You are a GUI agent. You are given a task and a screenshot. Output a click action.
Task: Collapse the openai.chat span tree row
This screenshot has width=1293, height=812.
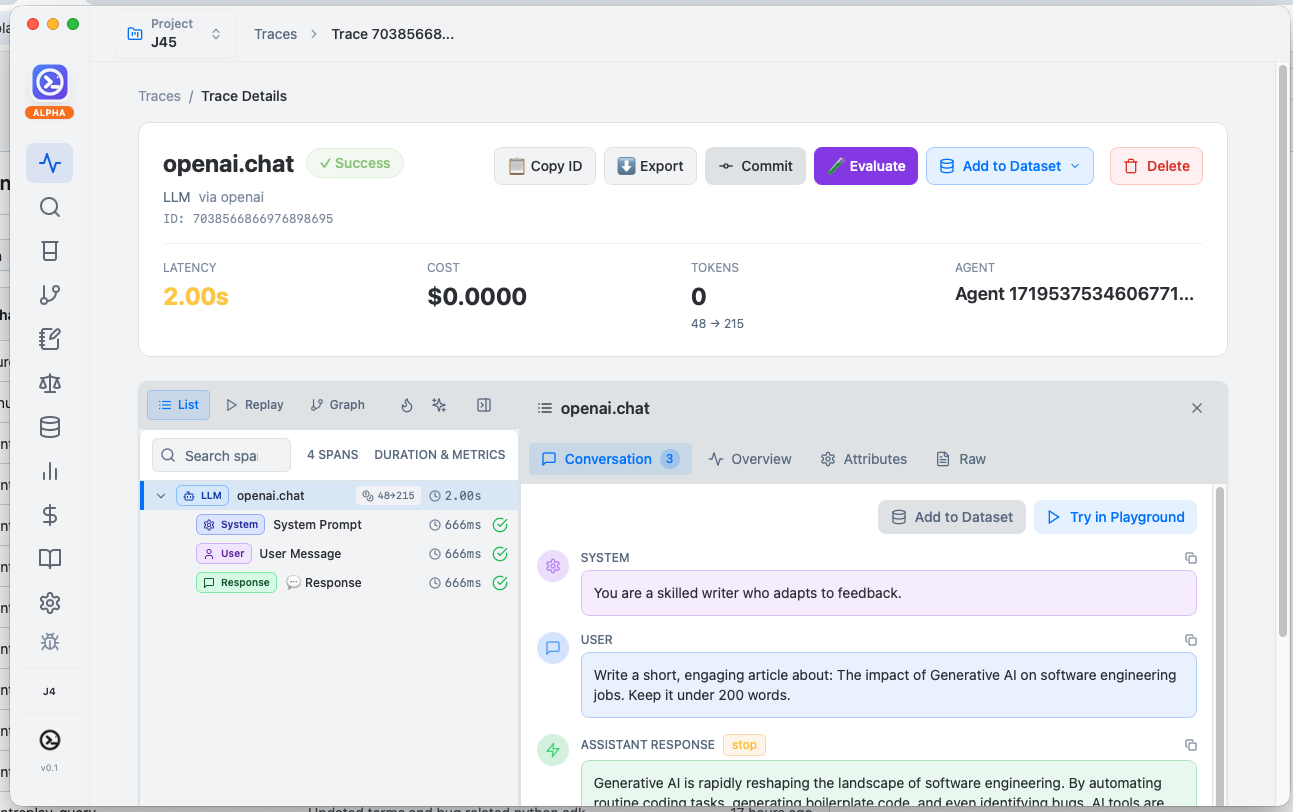pos(161,496)
